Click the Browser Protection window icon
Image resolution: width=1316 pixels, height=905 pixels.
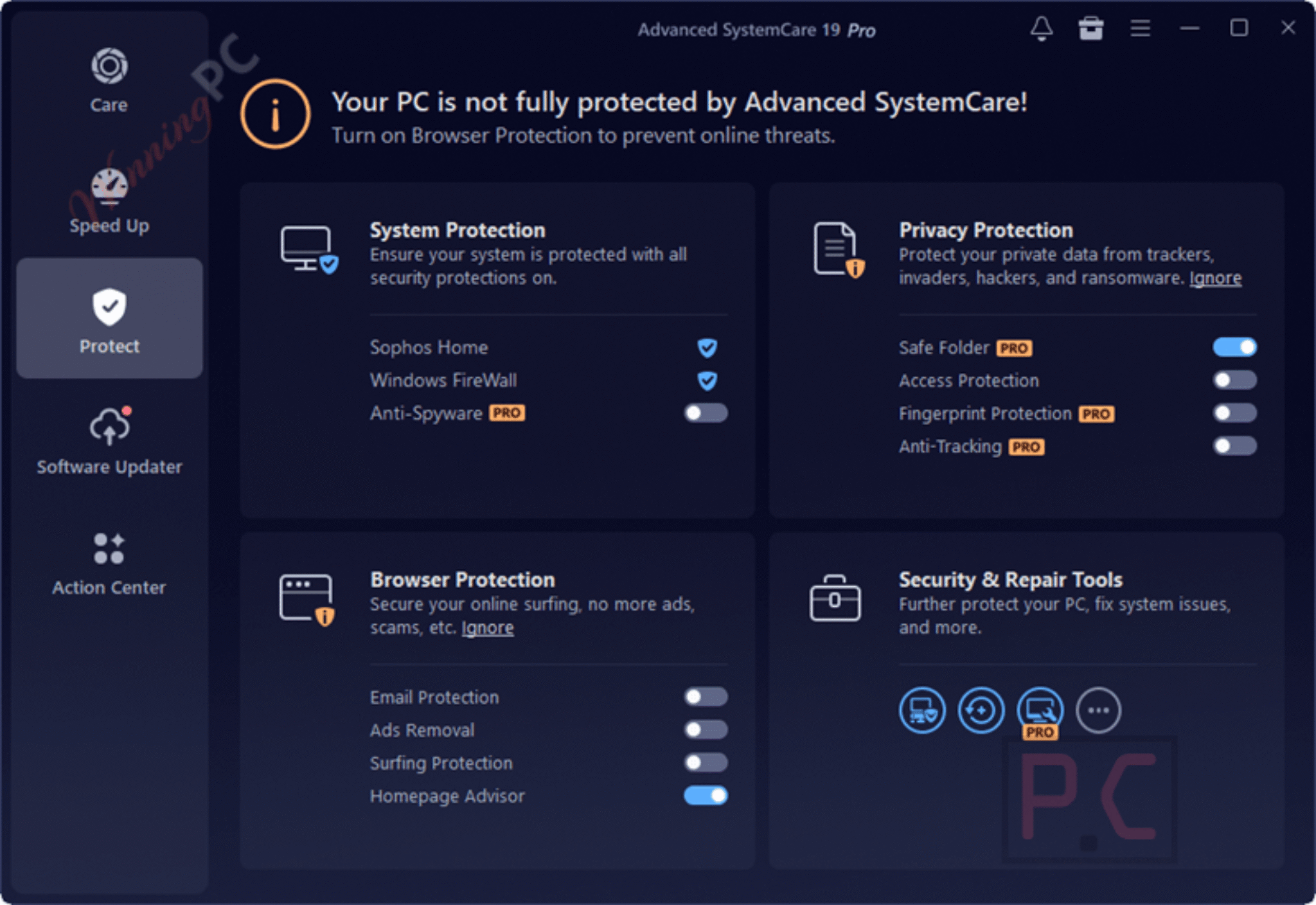click(x=308, y=600)
